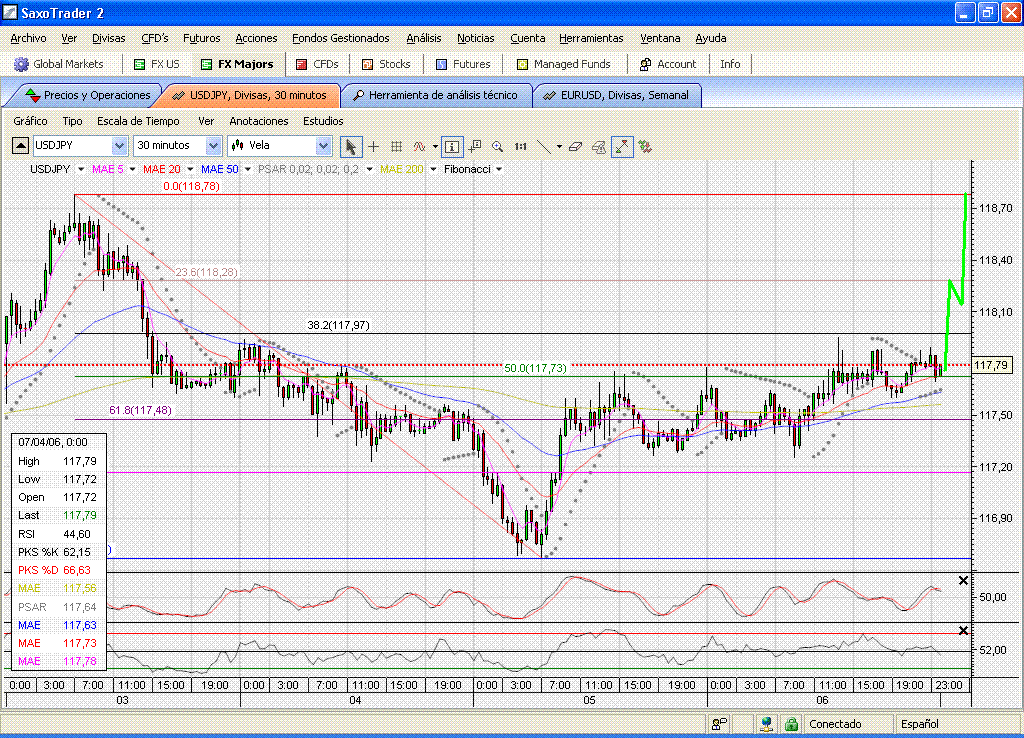Open the Divisas menu
This screenshot has width=1024, height=738.
click(108, 39)
